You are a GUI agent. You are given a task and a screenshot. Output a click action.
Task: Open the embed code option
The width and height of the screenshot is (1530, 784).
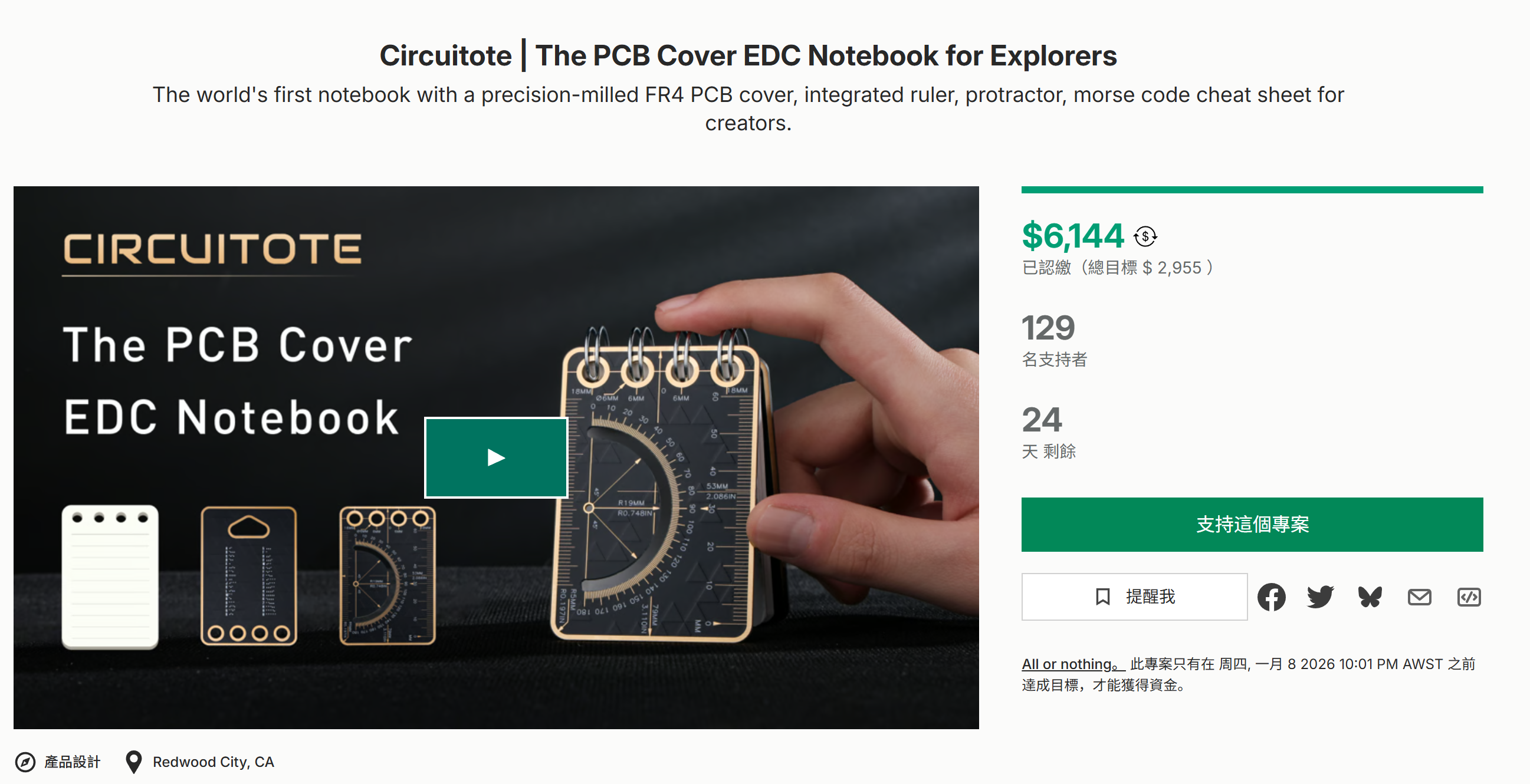(1468, 597)
